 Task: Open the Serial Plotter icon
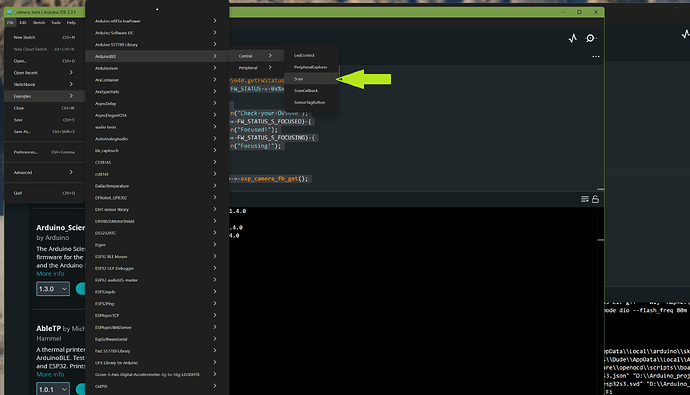point(573,38)
